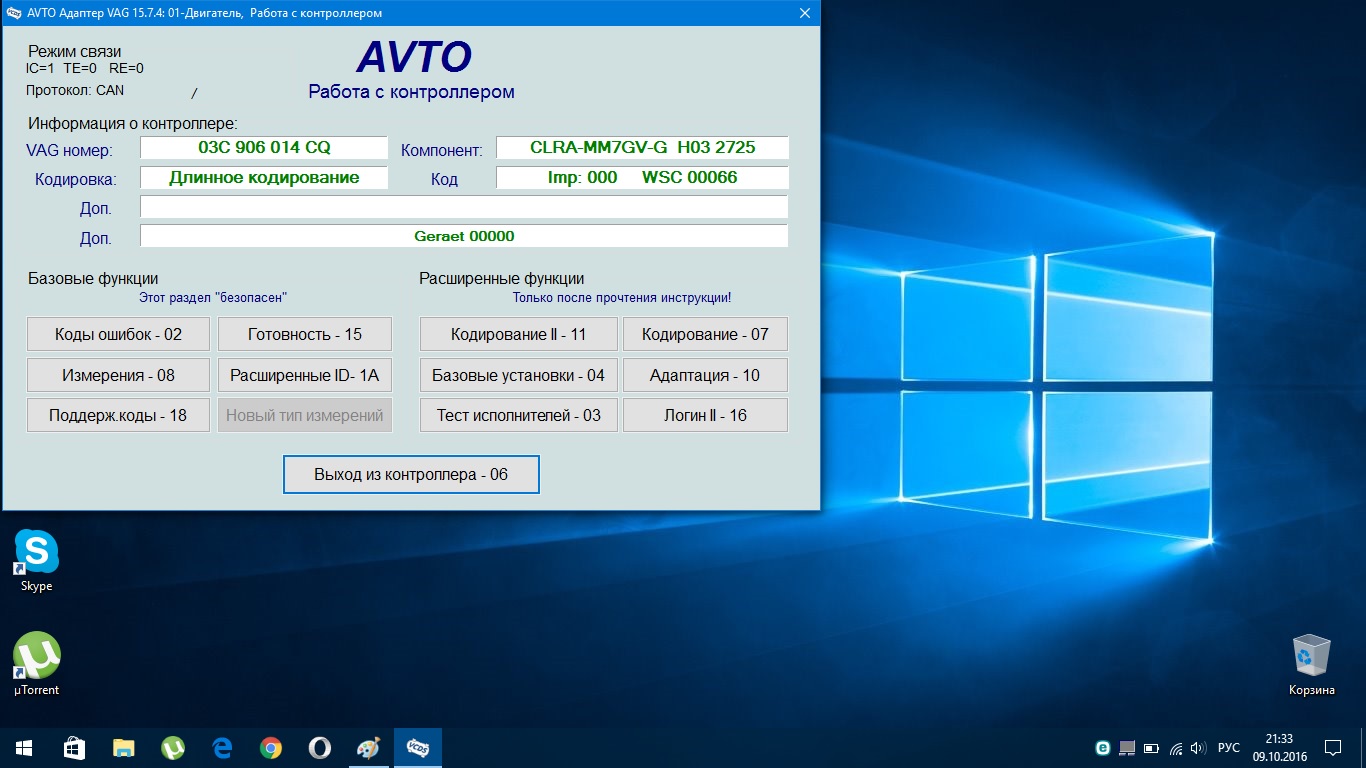Click the volume icon in system tray
Image resolution: width=1366 pixels, height=768 pixels.
(1198, 747)
